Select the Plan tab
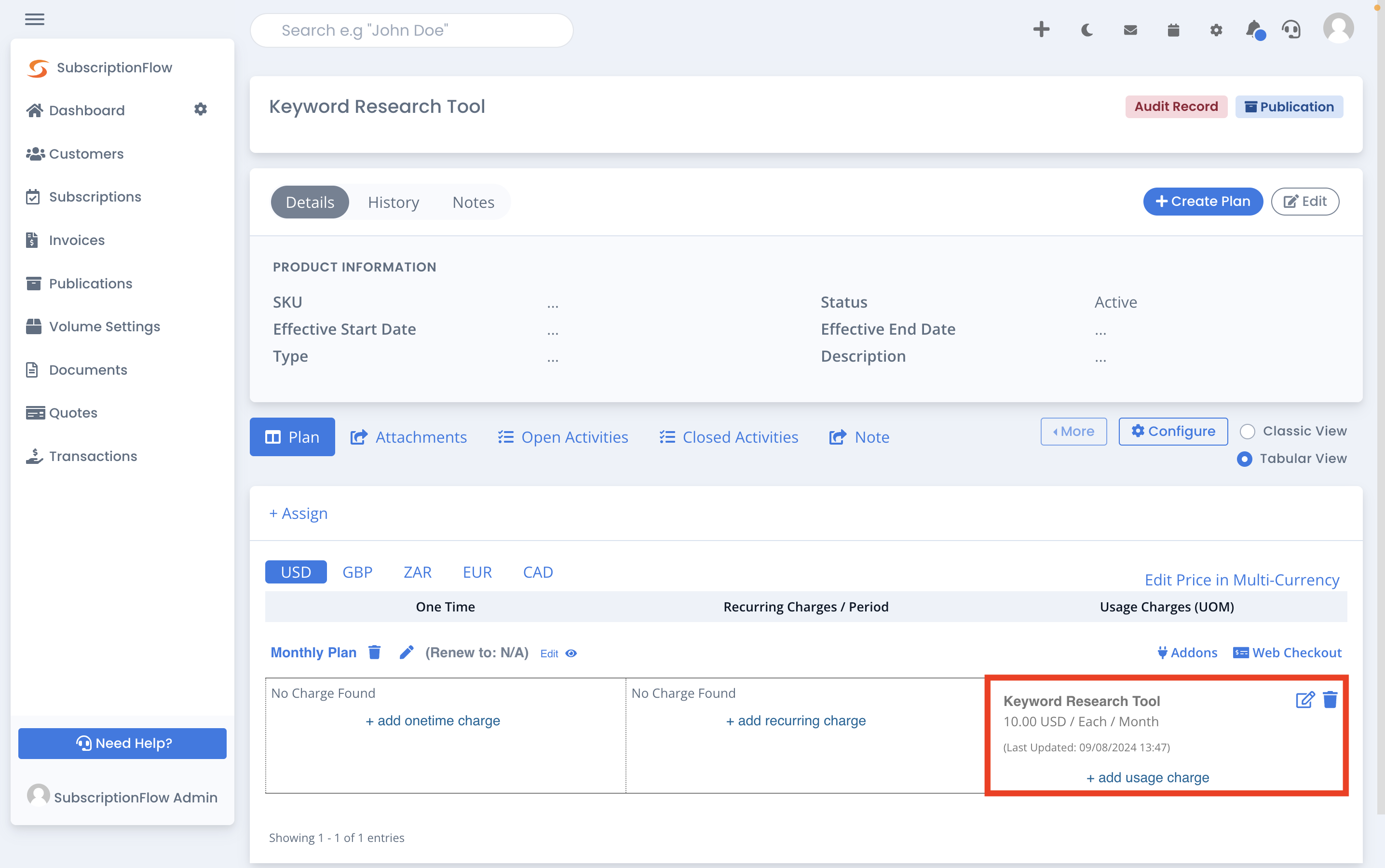Screen dimensions: 1385x868 pos(292,437)
